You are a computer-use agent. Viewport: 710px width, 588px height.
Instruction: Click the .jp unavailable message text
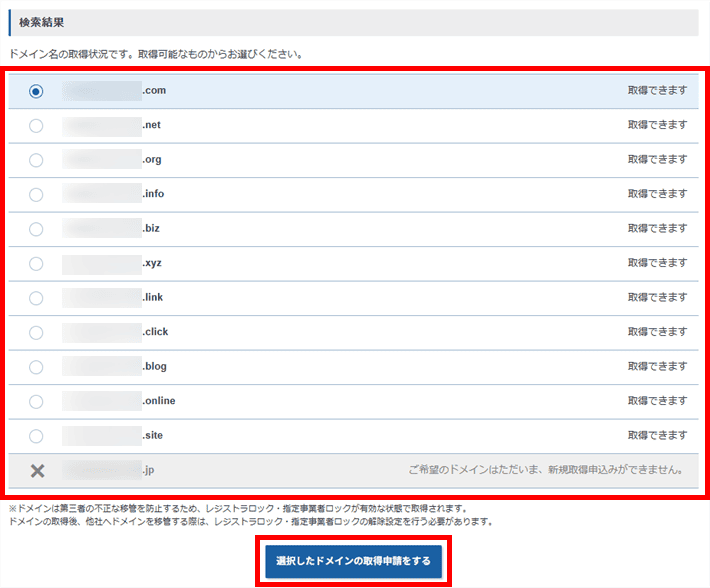[x=546, y=470]
